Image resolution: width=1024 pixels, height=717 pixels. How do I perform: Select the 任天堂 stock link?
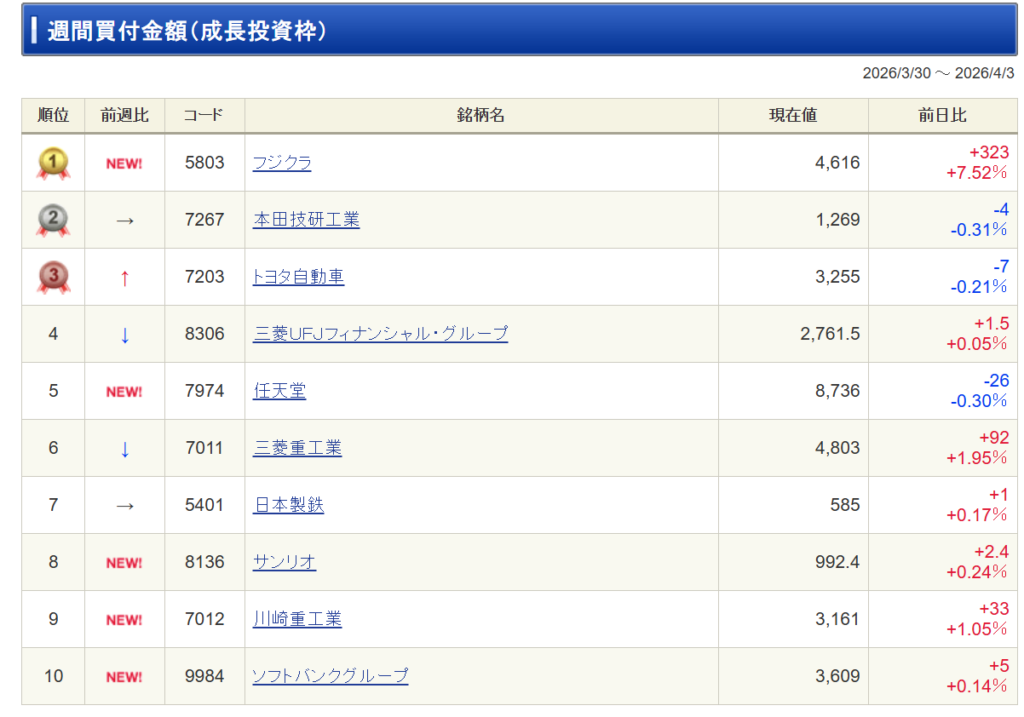click(279, 391)
